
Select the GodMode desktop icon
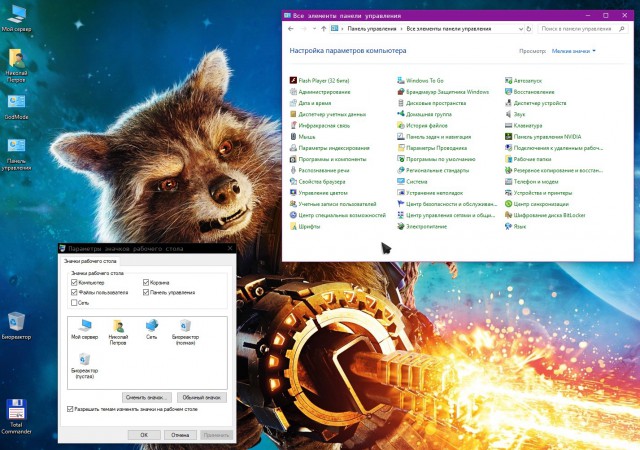(x=16, y=107)
